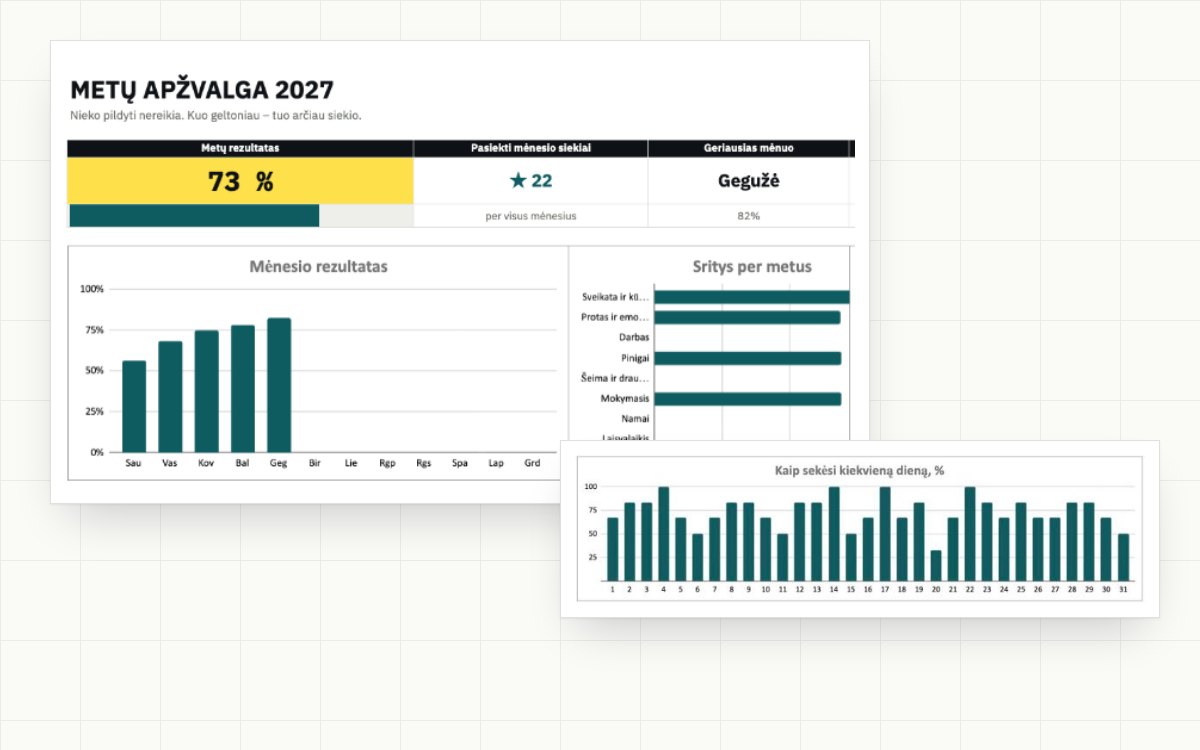Select the "Gegužė" best month cell
The height and width of the screenshot is (750, 1200).
click(x=748, y=181)
